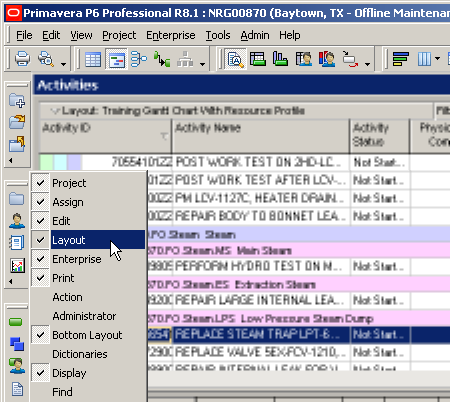Click the document page icon in sidebar
Viewport: 450px width, 402px height.
(17, 389)
